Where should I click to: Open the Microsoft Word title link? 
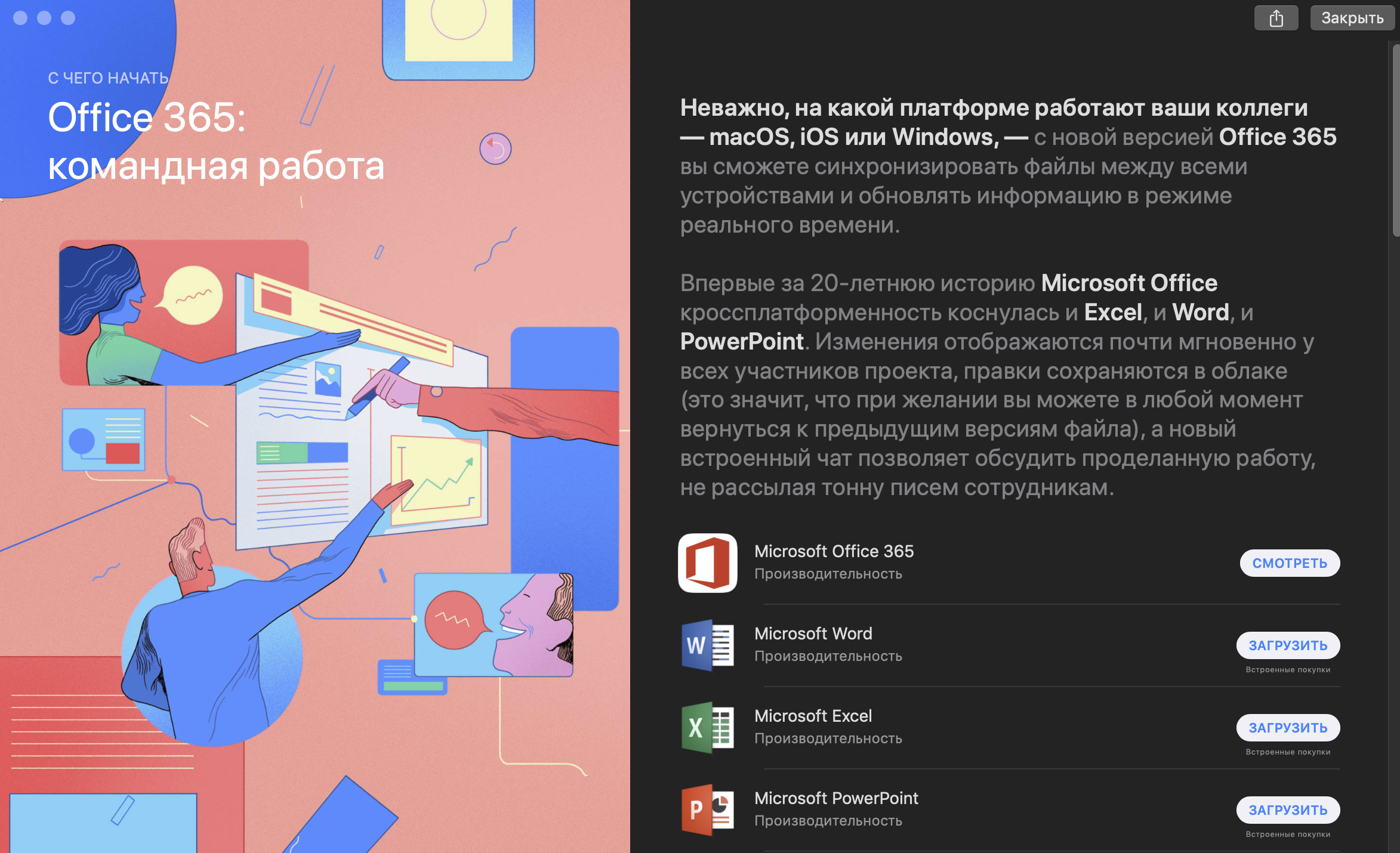813,633
